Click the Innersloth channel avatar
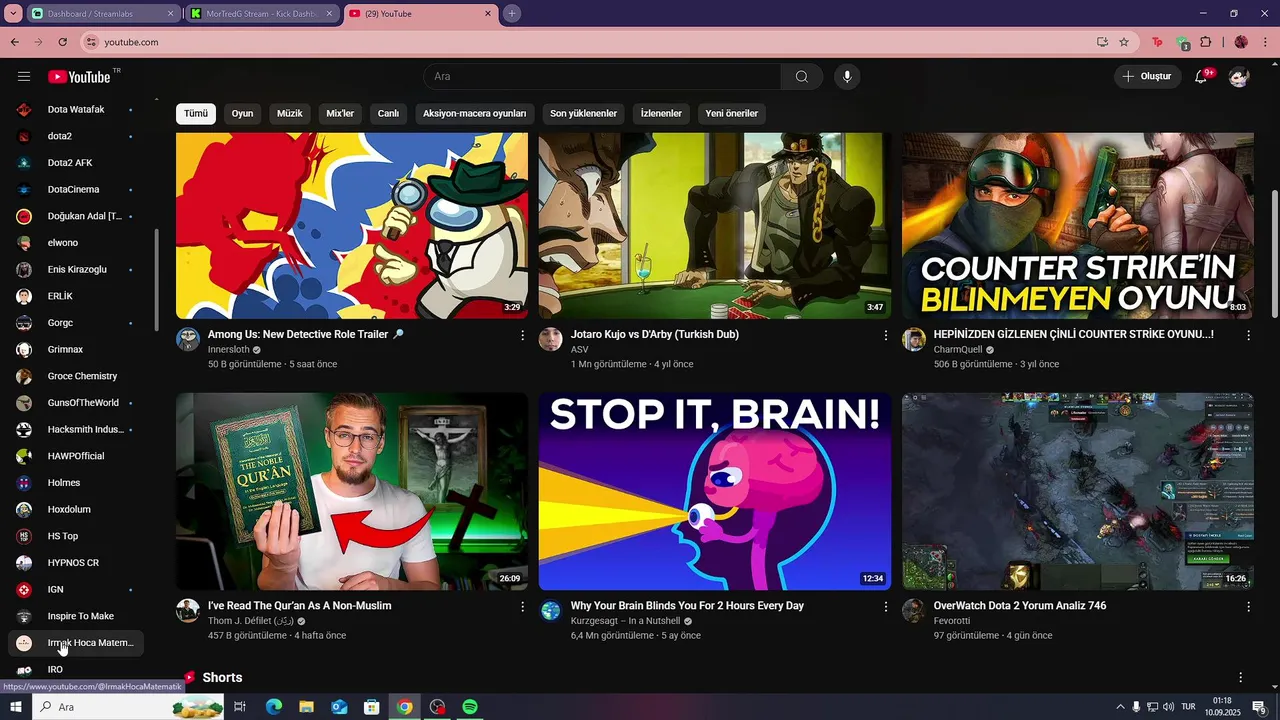The image size is (1280, 720). [188, 339]
